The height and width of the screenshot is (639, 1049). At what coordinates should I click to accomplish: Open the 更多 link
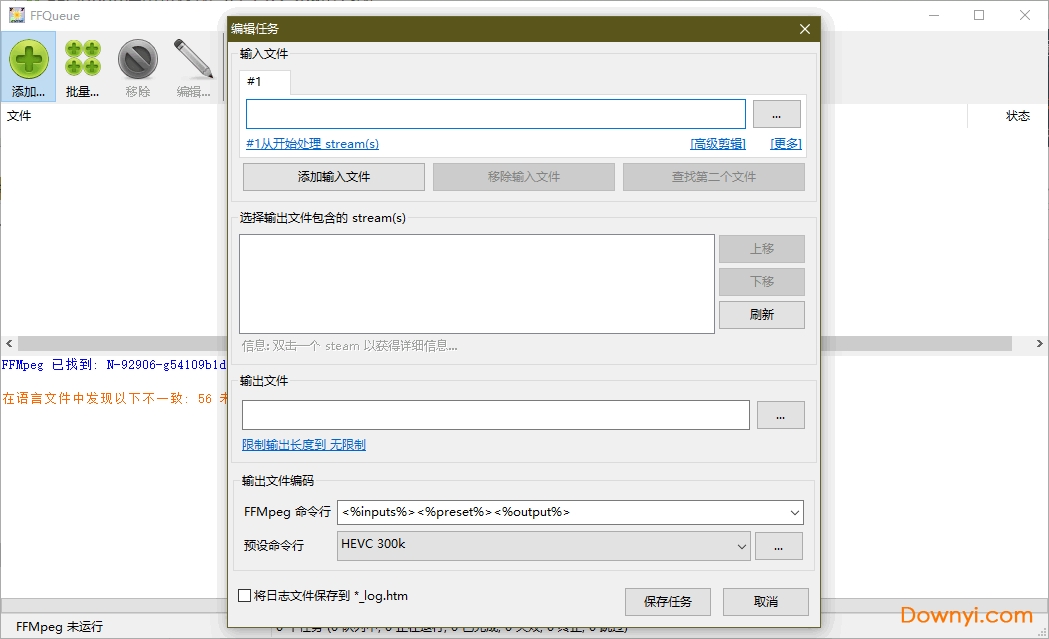tap(785, 144)
